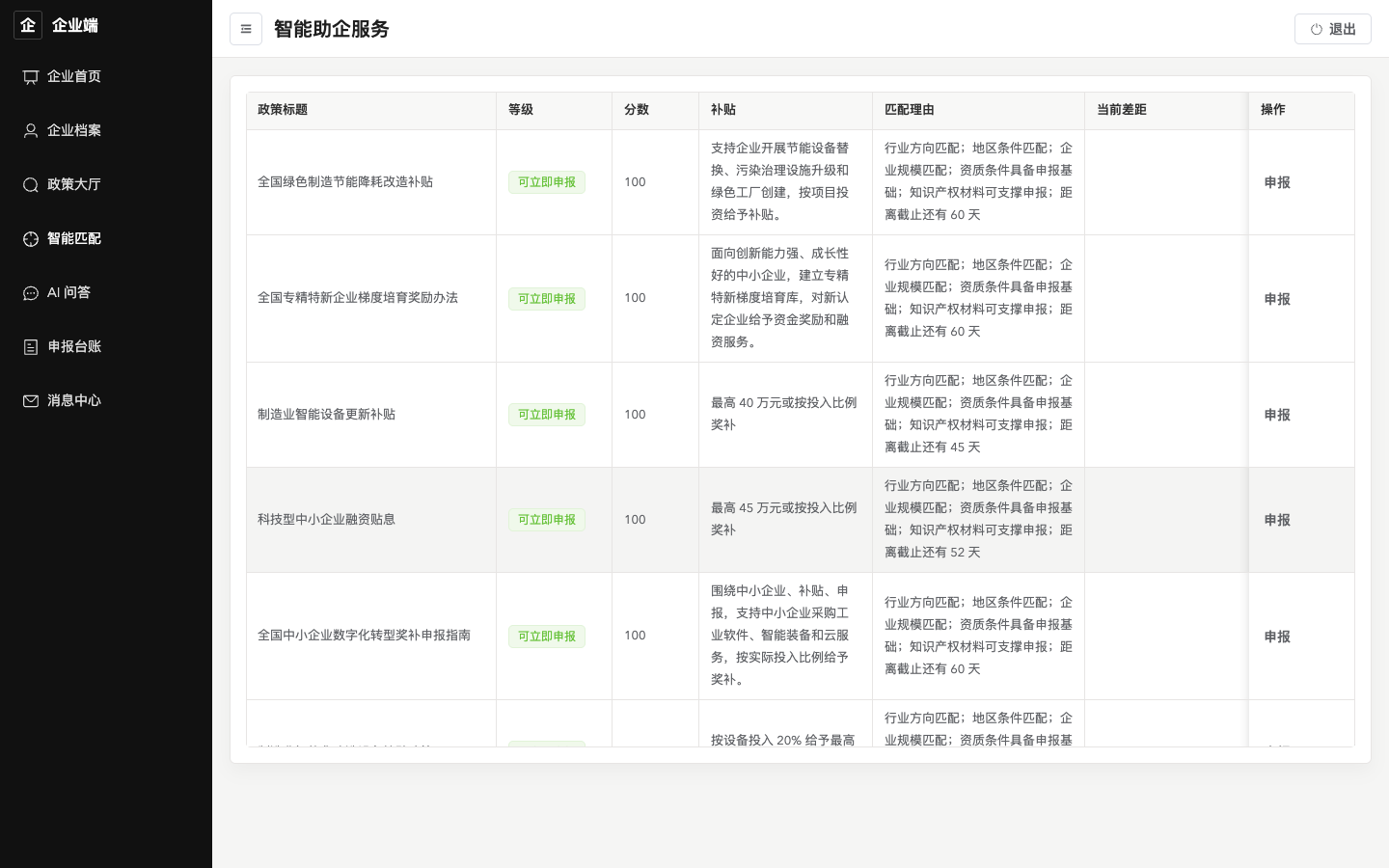
Task: Collapse sidebar with the hamburger toggle
Action: [246, 29]
